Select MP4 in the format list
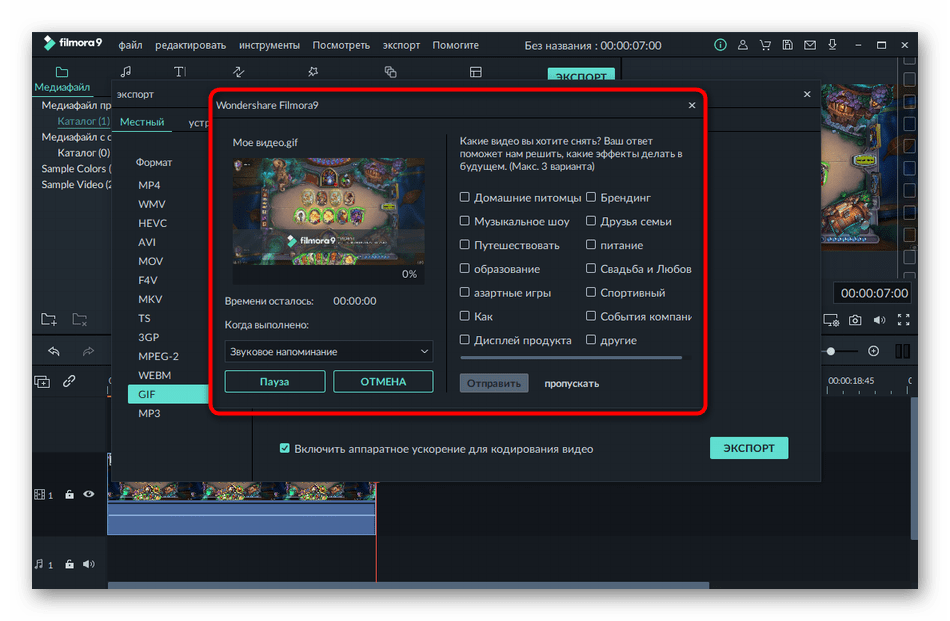This screenshot has width=950, height=621. point(149,185)
